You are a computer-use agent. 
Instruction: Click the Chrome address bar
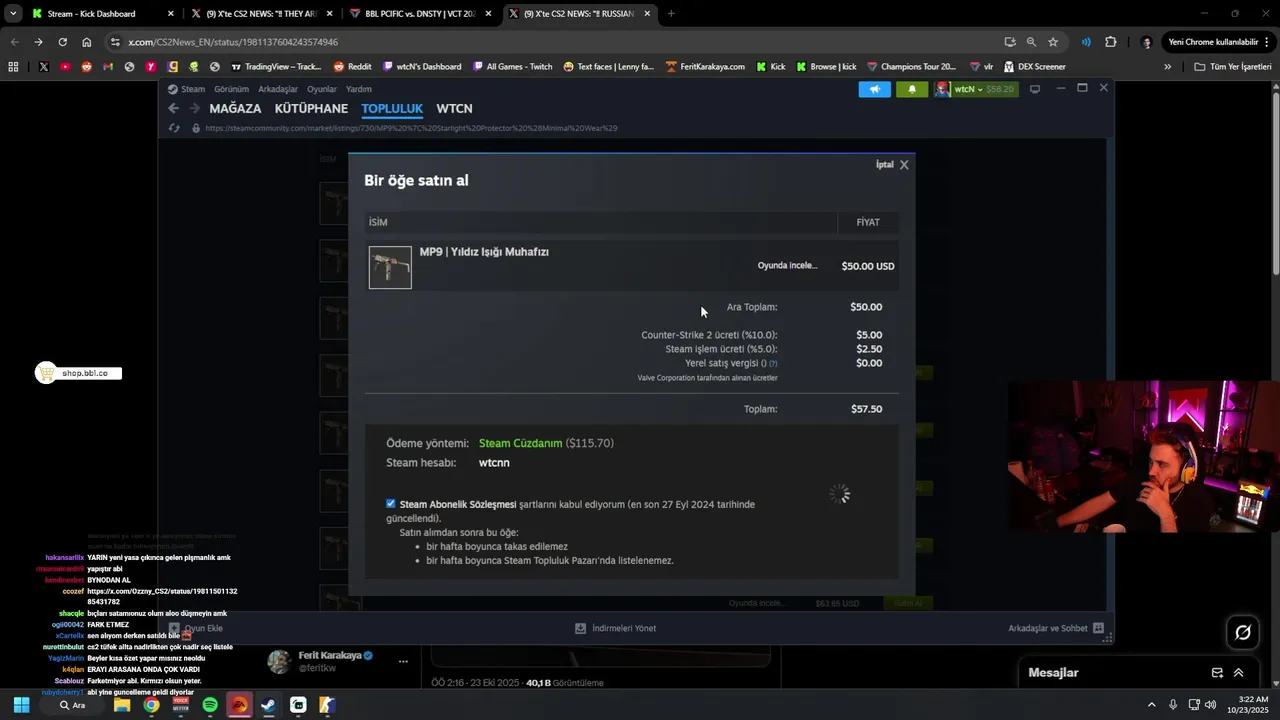coord(560,42)
